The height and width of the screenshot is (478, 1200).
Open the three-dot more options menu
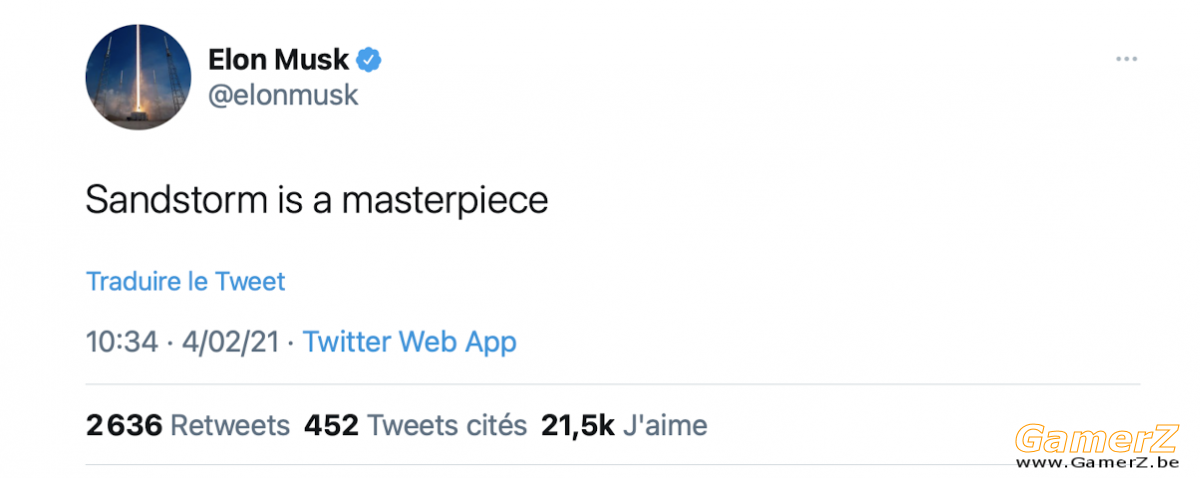pyautogui.click(x=1127, y=60)
